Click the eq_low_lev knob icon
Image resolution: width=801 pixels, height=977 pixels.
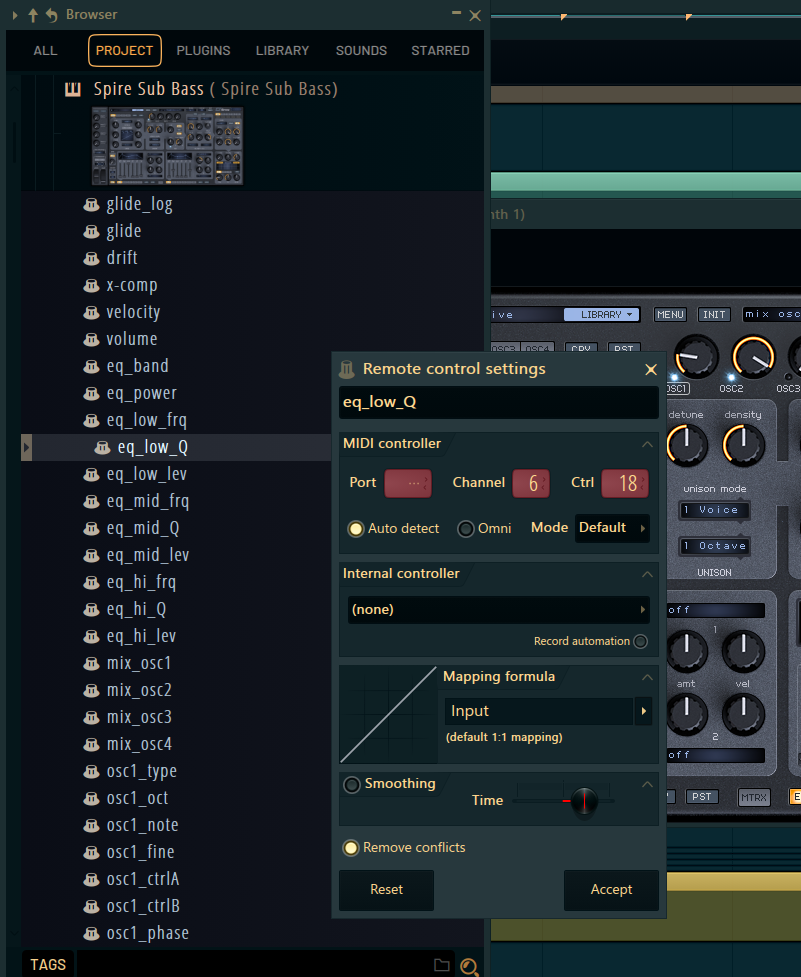92,474
